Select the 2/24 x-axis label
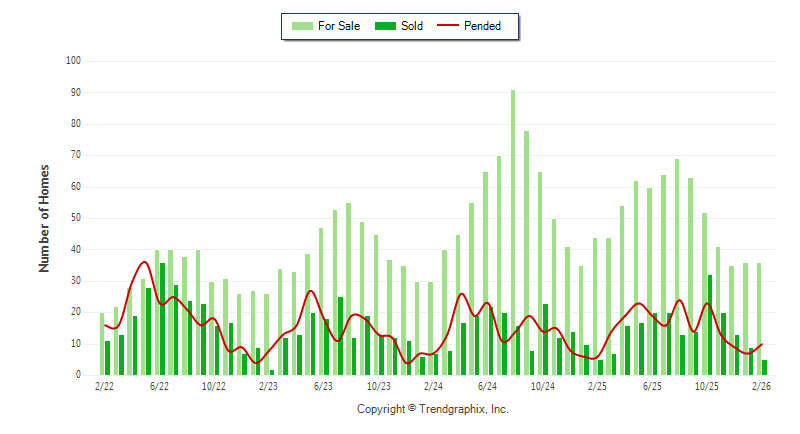 pyautogui.click(x=433, y=386)
